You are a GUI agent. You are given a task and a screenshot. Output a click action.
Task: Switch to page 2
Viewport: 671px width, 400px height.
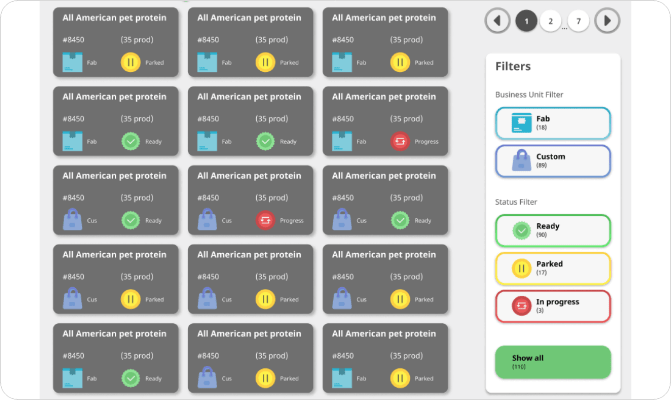pyautogui.click(x=550, y=20)
